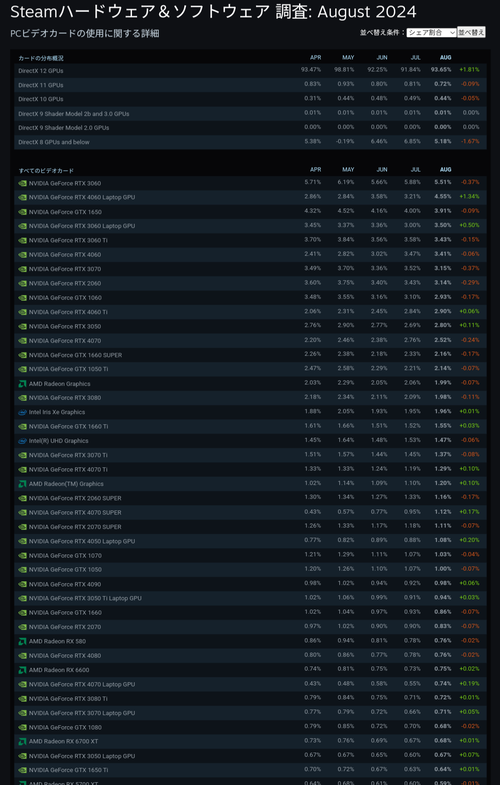The image size is (500, 785).
Task: Click NVIDIA GeForce GTX 1050 Ti name
Action: coord(69,369)
